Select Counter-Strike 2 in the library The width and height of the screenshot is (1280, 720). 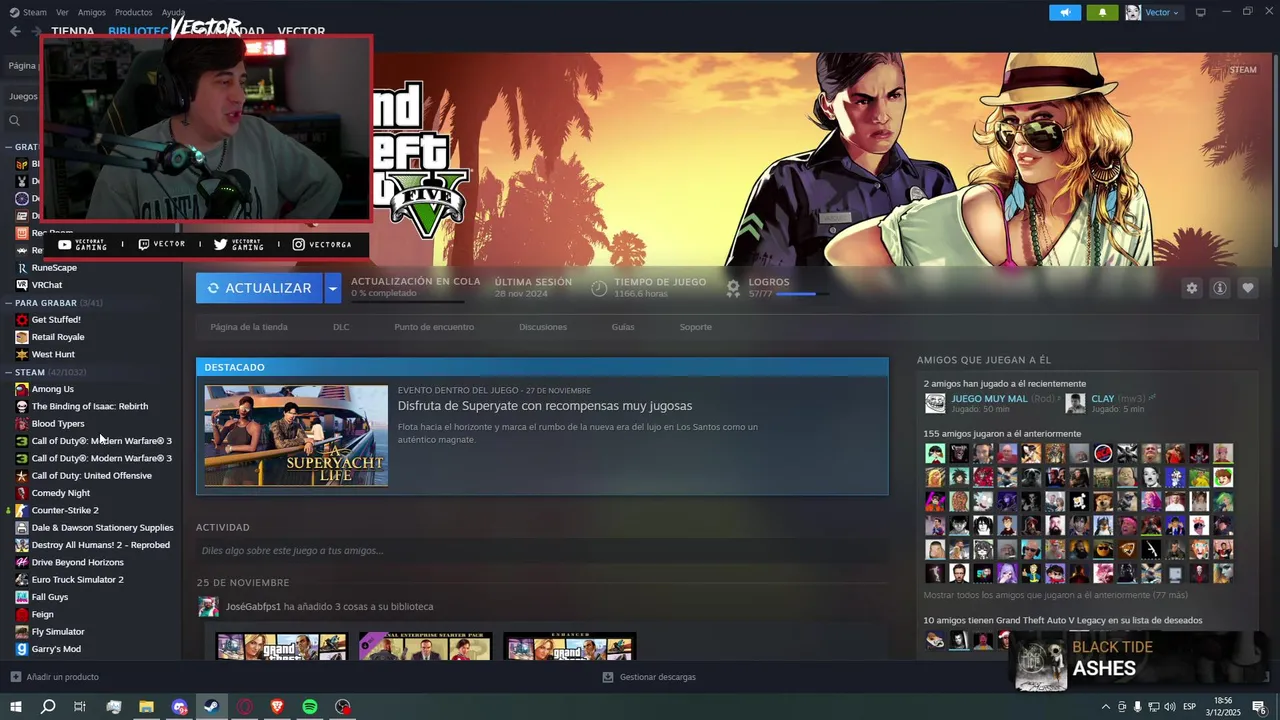point(65,510)
